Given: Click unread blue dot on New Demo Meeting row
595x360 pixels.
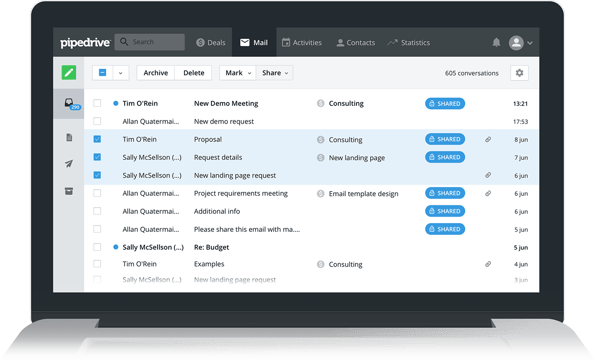Looking at the screenshot, I should click(116, 103).
